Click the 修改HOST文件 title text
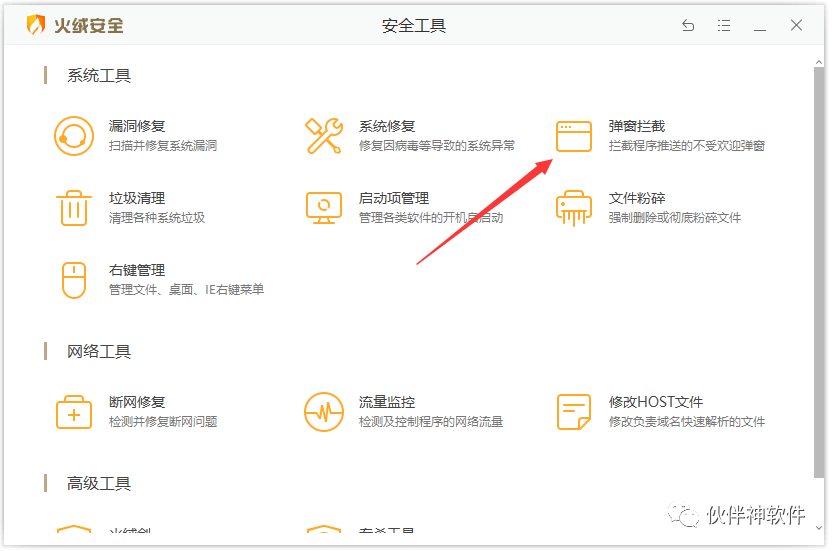Viewport: 832px width, 551px height. 656,402
